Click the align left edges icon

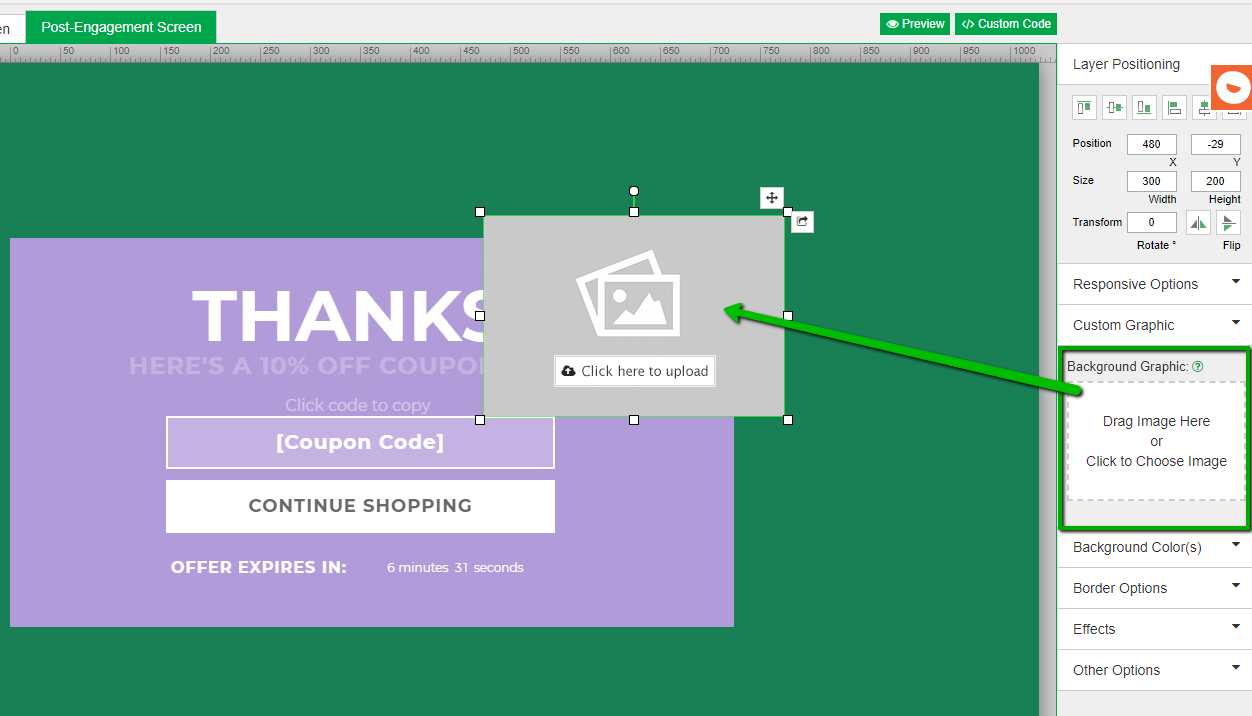coord(1174,108)
